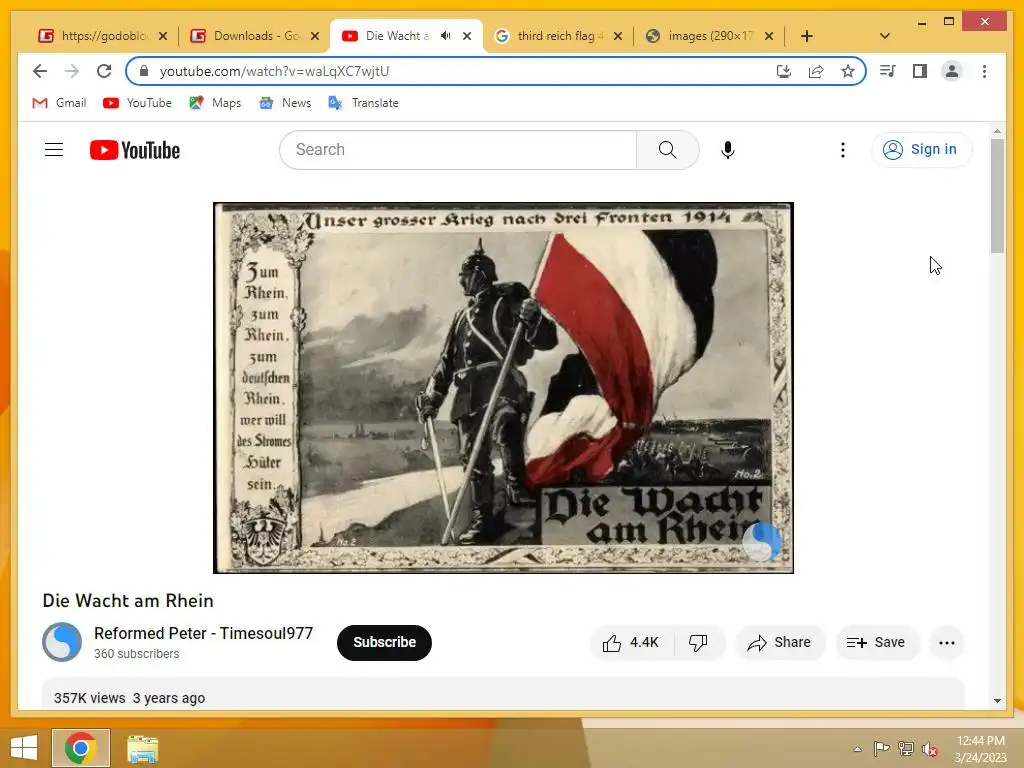This screenshot has width=1024, height=768.
Task: Open the YouTube bookmark
Action: pyautogui.click(x=137, y=103)
